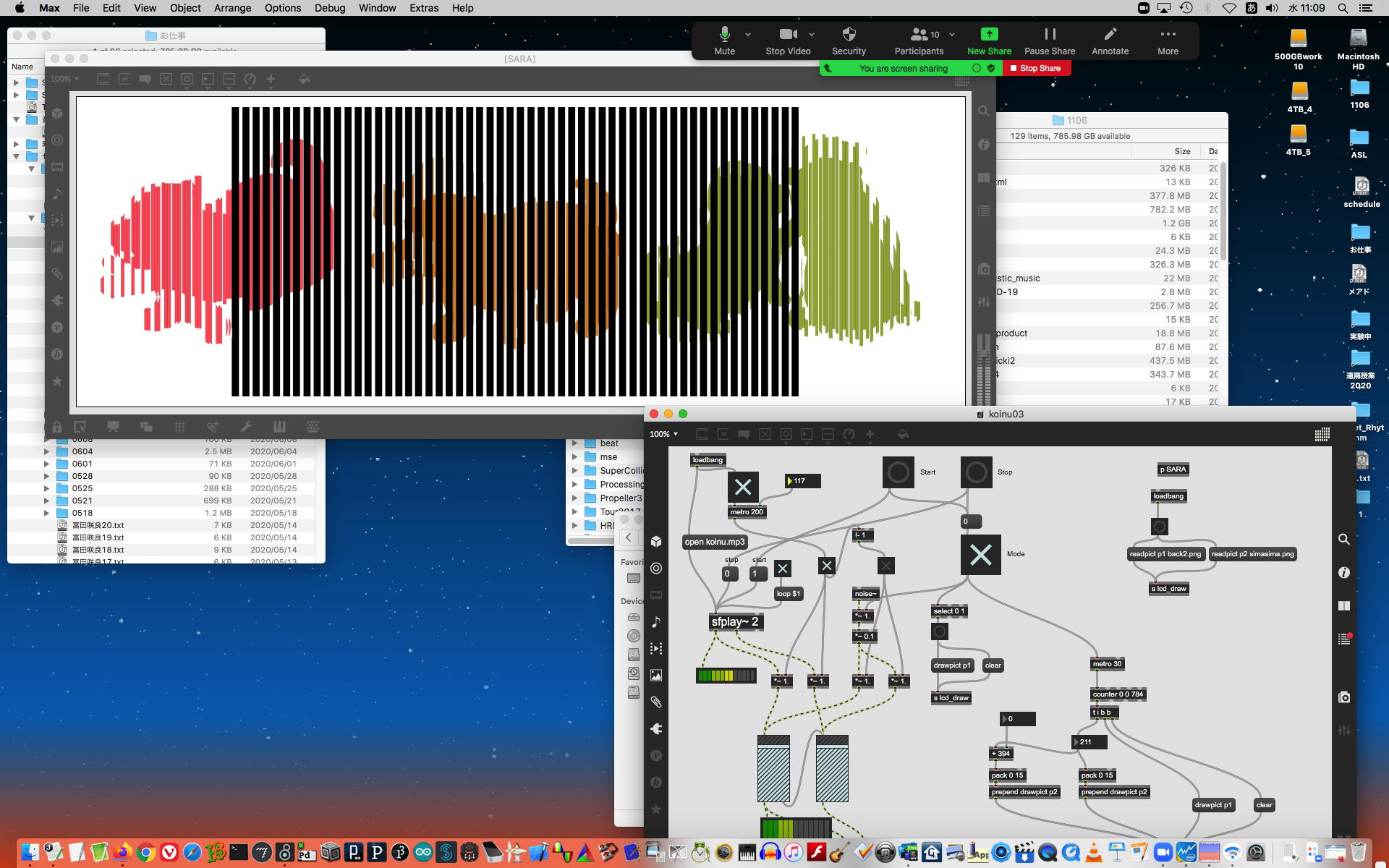The height and width of the screenshot is (868, 1389).
Task: Open the Objects package icon in the koinu03 sidebar
Action: tap(656, 541)
